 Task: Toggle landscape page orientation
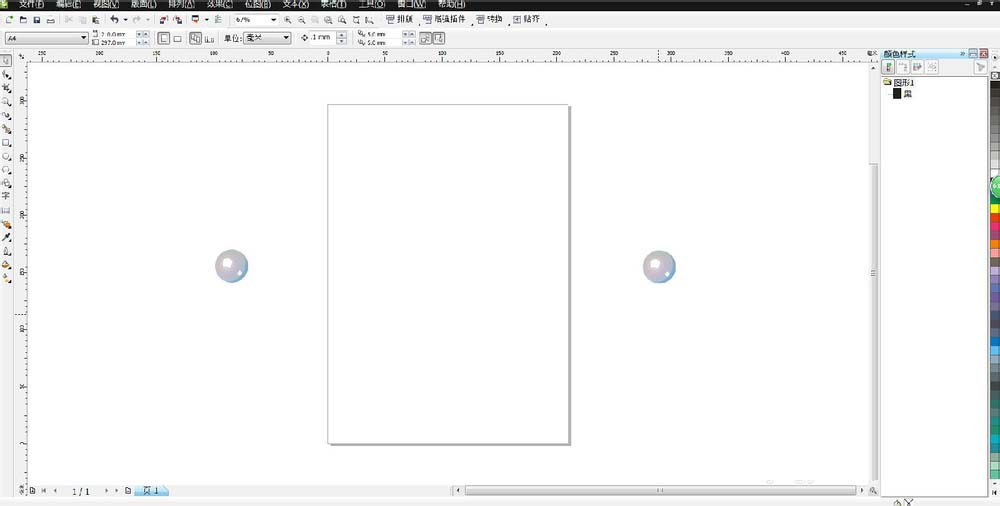coord(177,38)
